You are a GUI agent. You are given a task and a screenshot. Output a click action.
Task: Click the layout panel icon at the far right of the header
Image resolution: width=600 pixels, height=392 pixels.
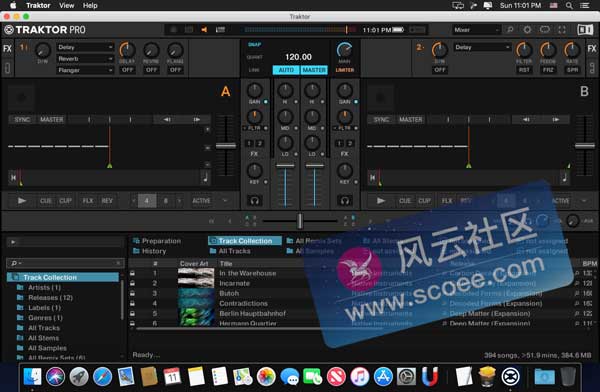click(x=585, y=29)
